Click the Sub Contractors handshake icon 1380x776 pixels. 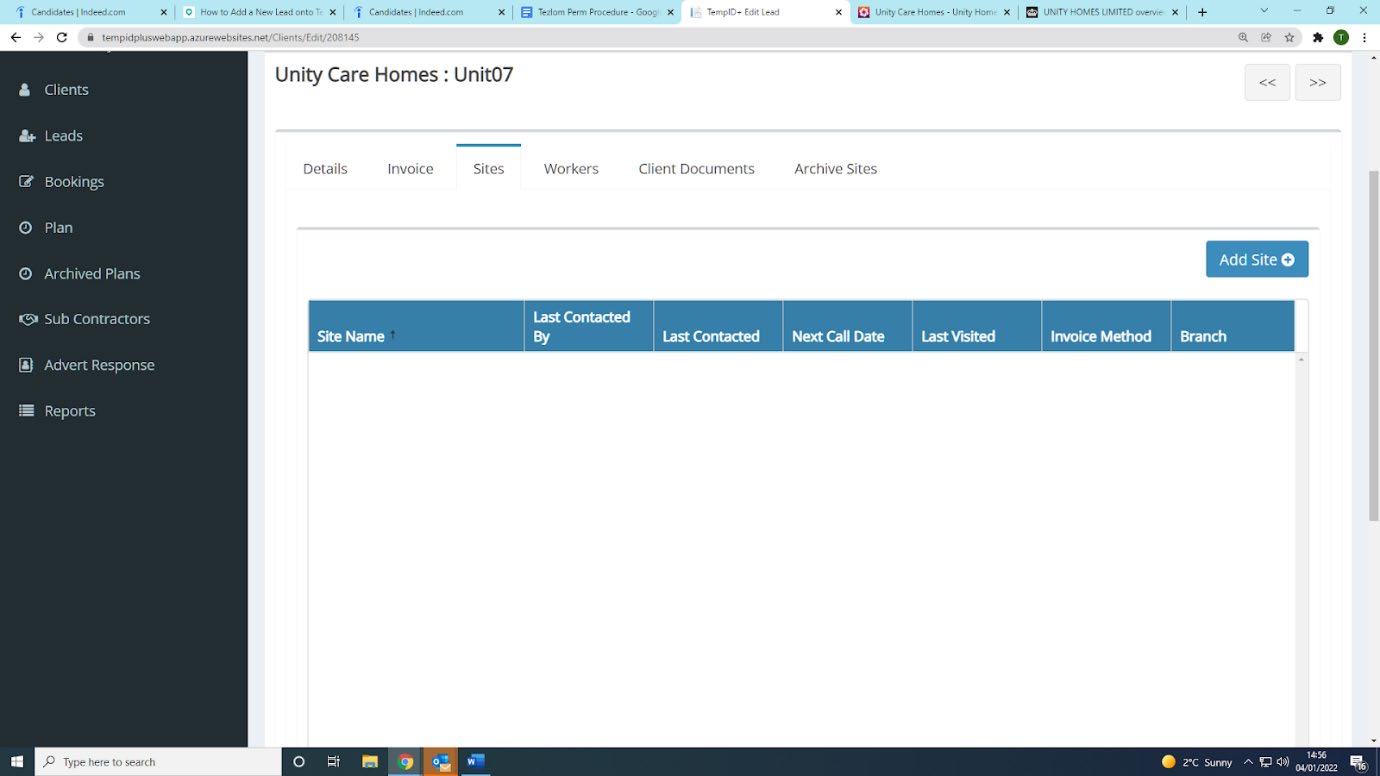(x=27, y=319)
